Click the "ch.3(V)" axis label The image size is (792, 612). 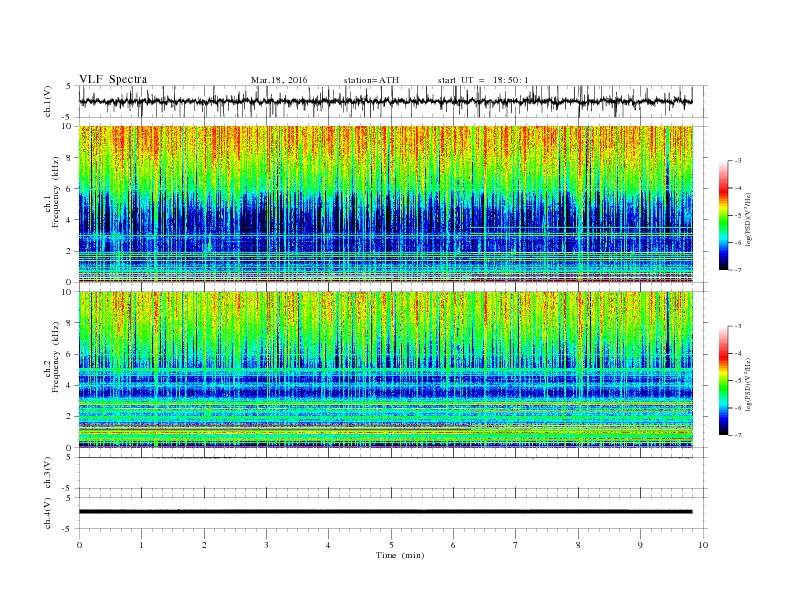tap(47, 473)
